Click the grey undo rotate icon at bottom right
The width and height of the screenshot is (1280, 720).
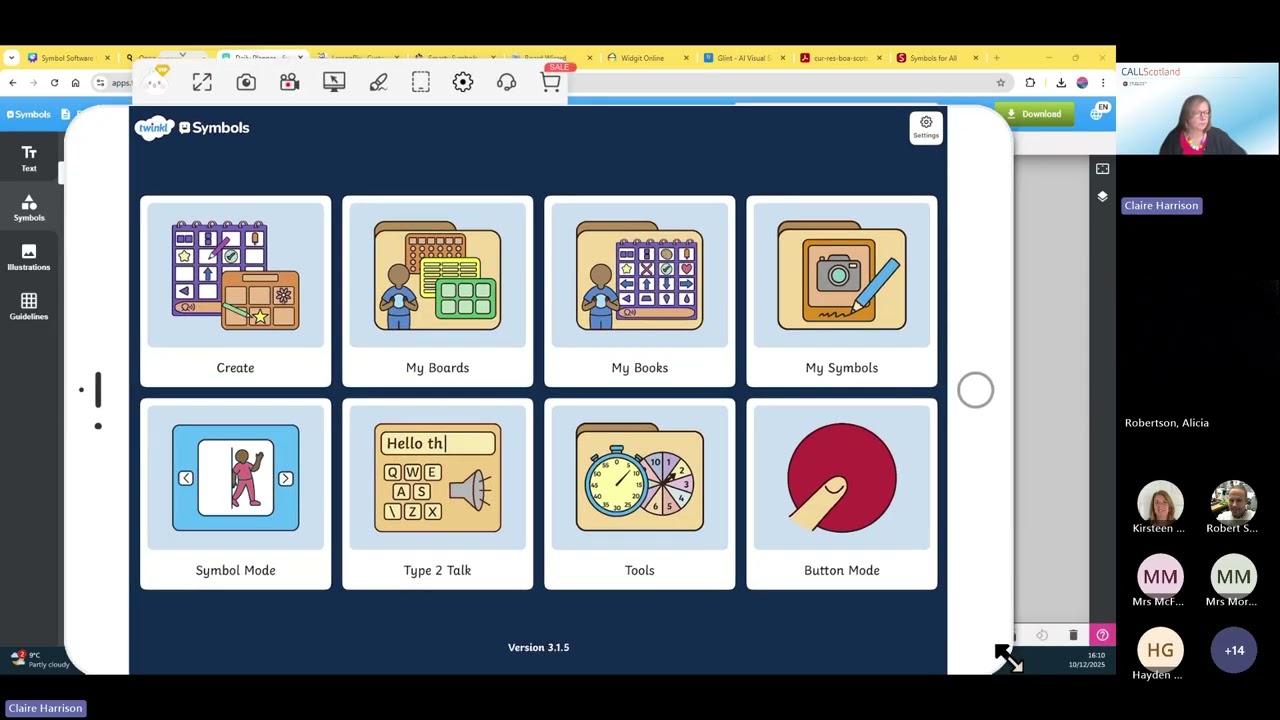[1042, 635]
